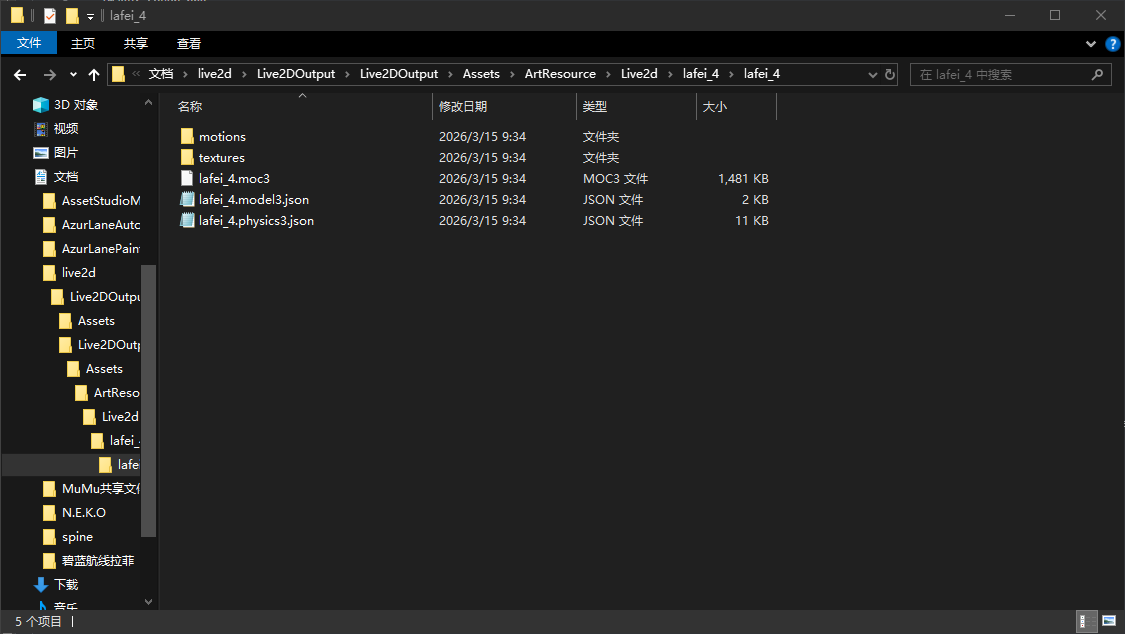Click the Up one level arrow
Viewport: 1125px width, 634px height.
coord(94,75)
